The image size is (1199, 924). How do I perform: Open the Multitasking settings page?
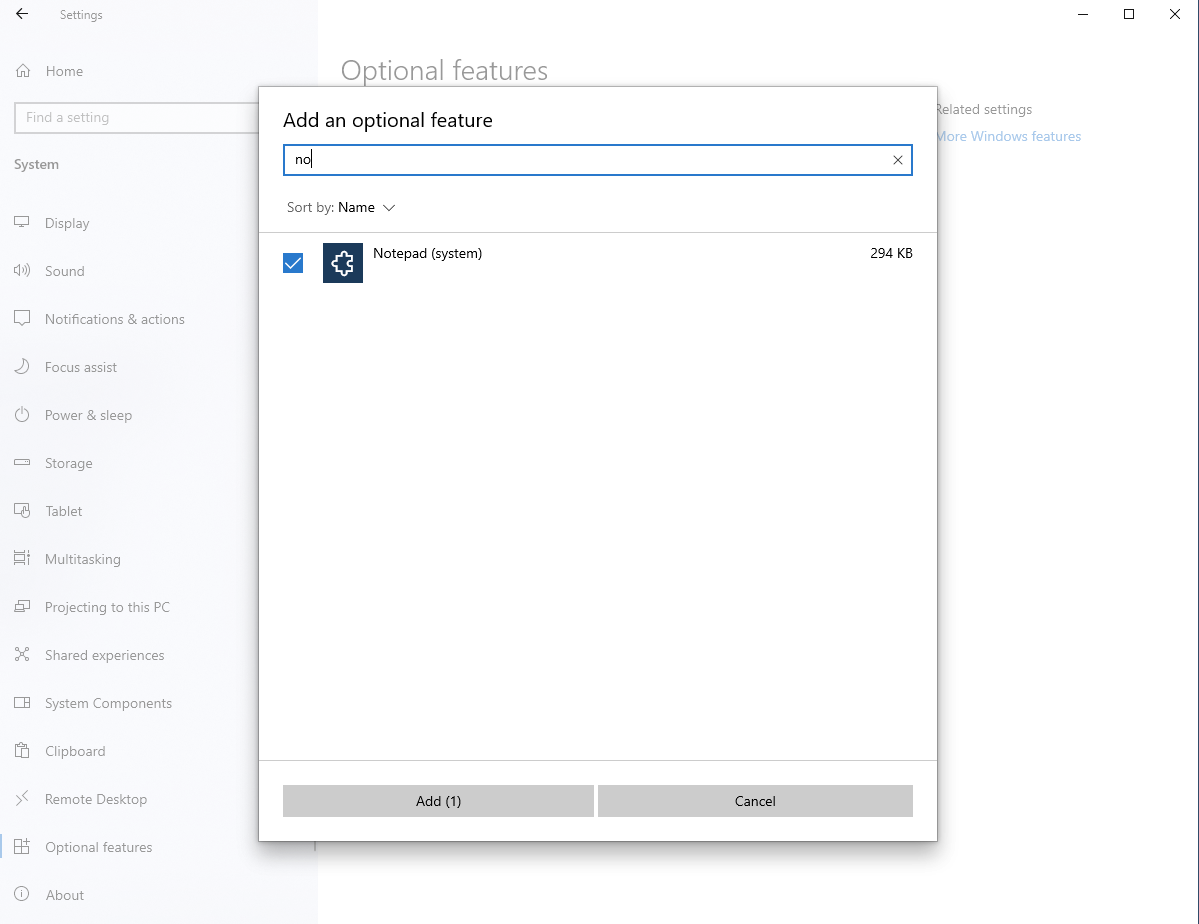[83, 559]
